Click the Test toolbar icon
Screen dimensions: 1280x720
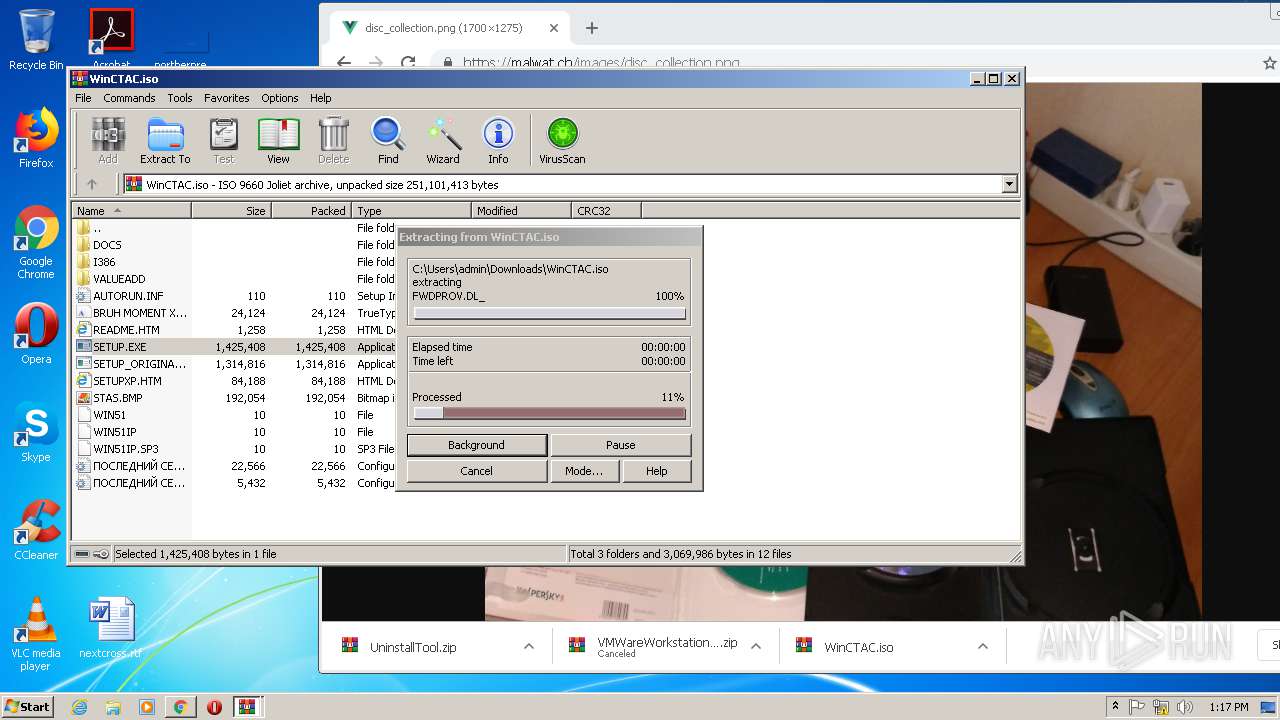click(x=223, y=140)
